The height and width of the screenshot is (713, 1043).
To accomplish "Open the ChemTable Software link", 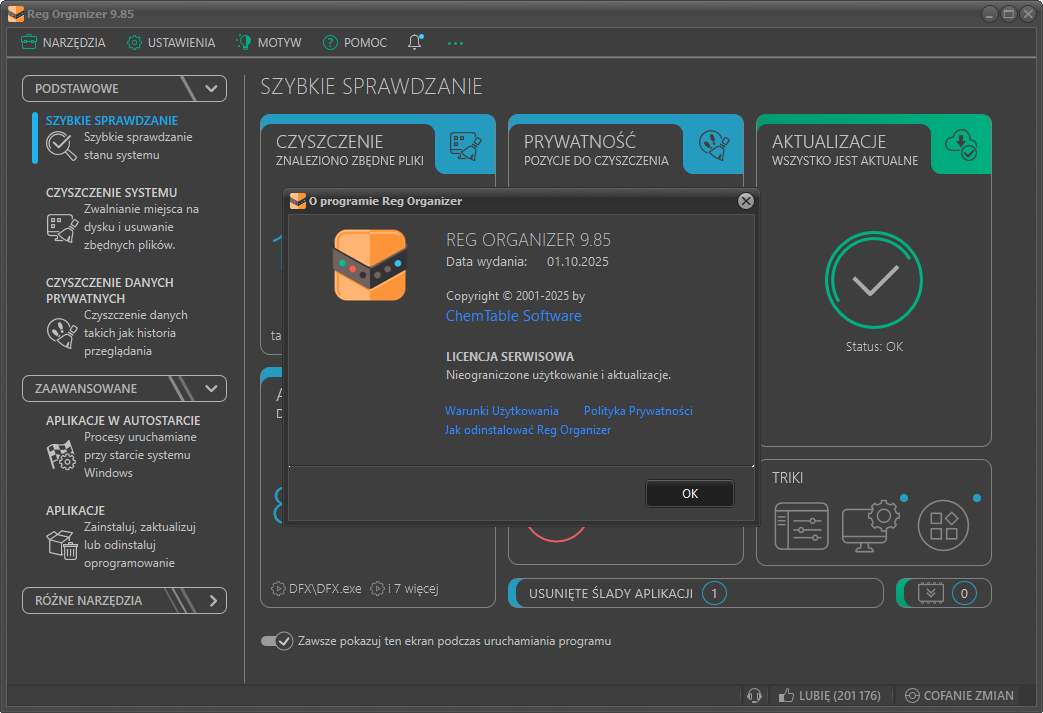I will tap(514, 316).
